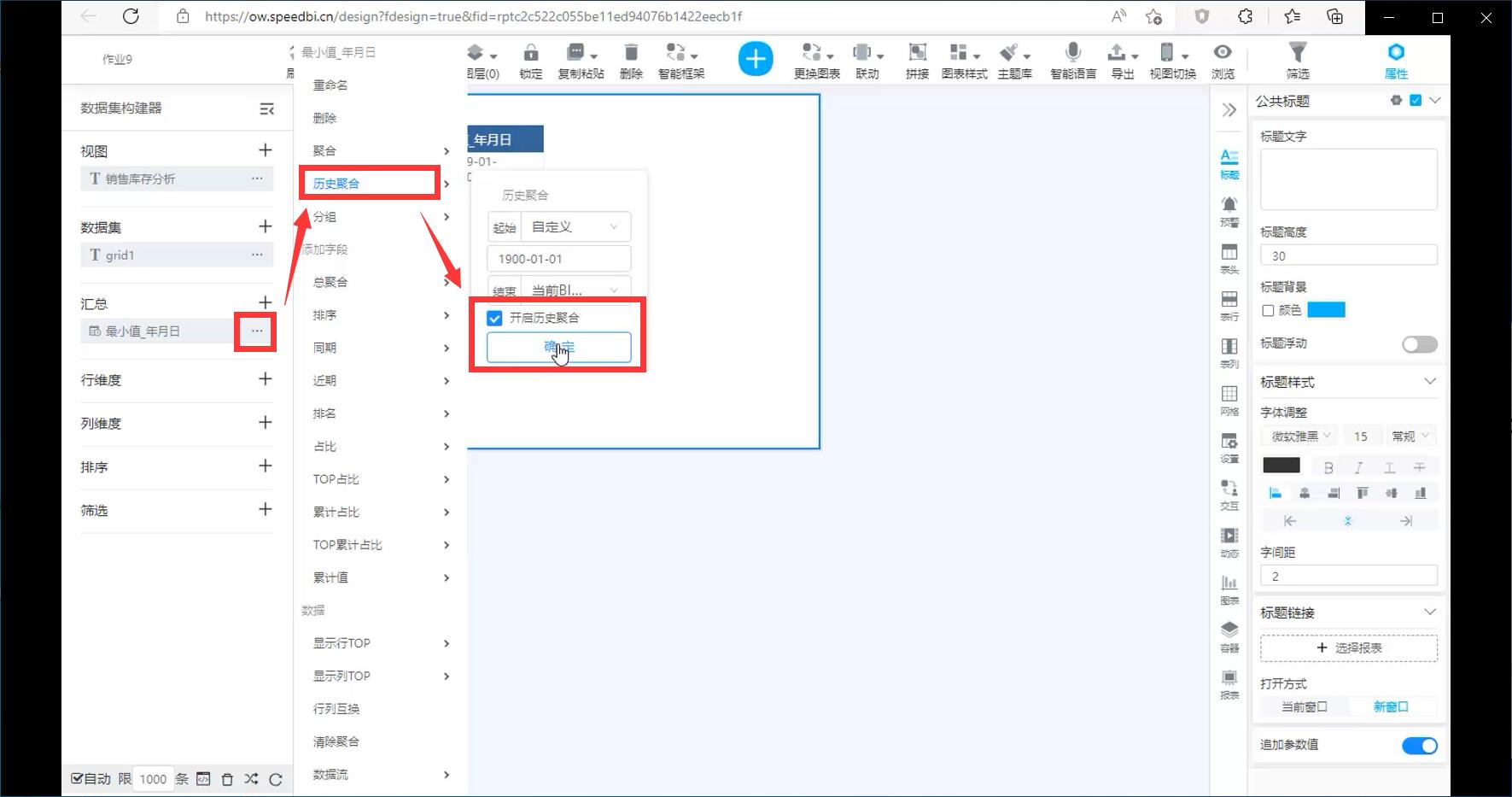Add a new view with plus icon

266,150
